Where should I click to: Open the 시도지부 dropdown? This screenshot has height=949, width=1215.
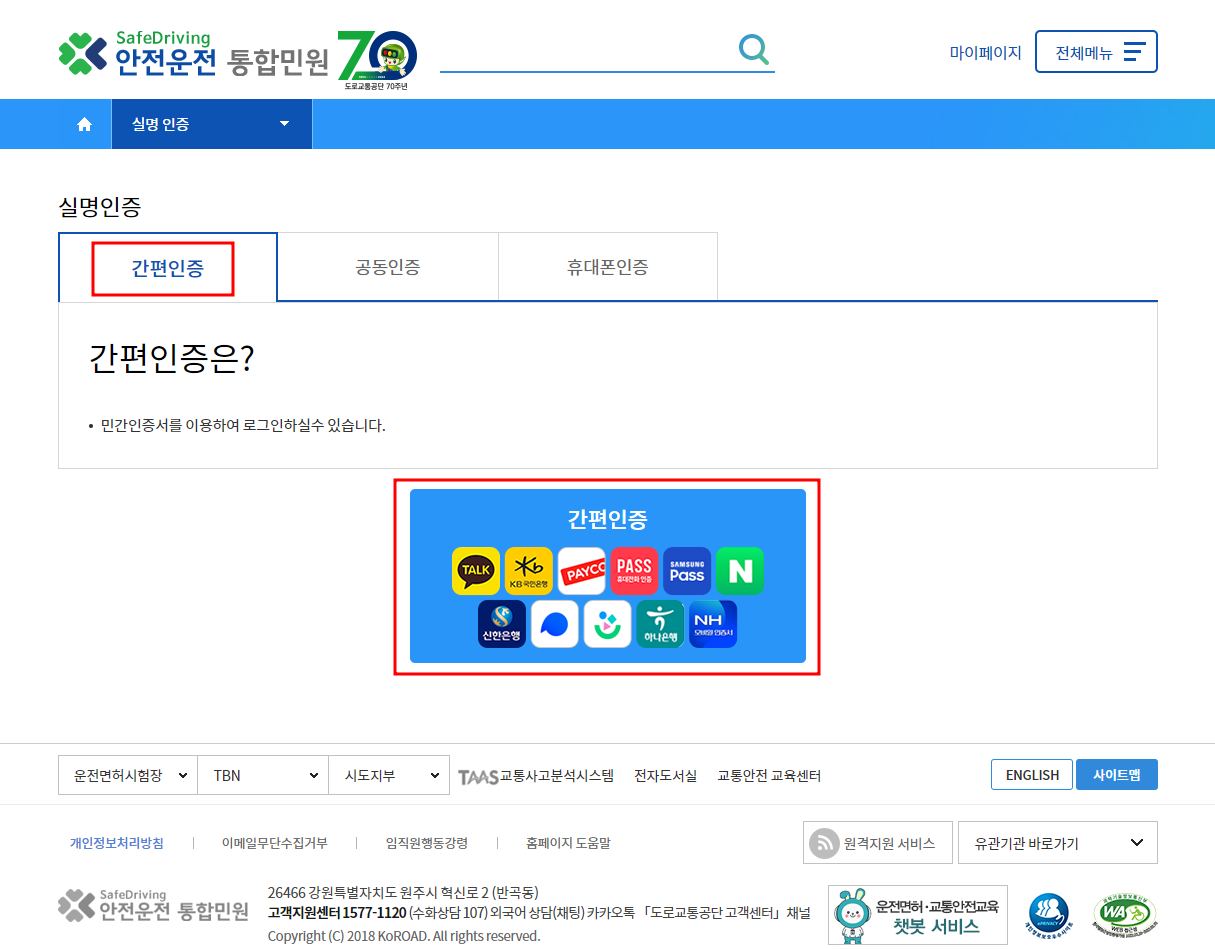coord(389,774)
